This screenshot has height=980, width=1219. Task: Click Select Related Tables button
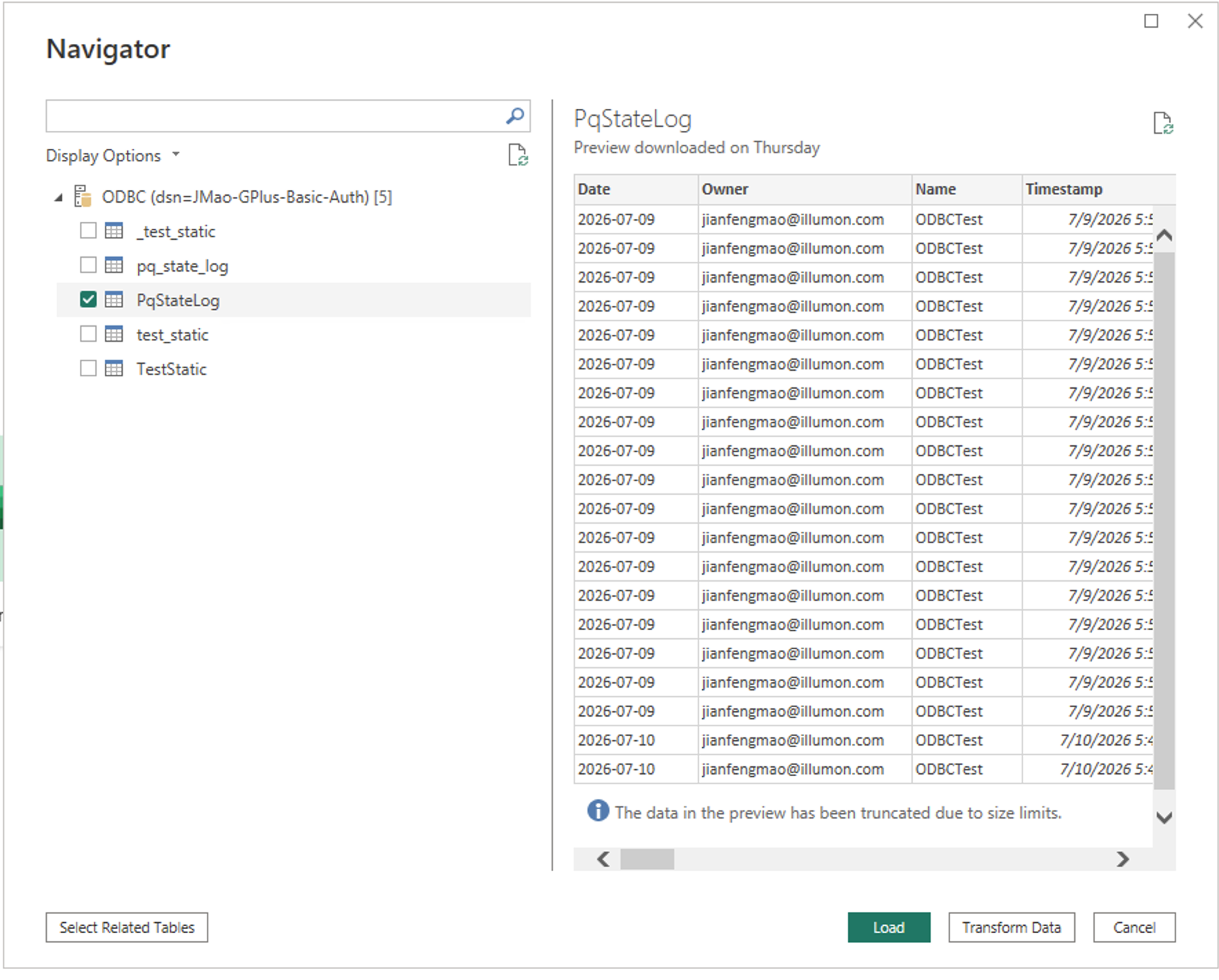(127, 928)
